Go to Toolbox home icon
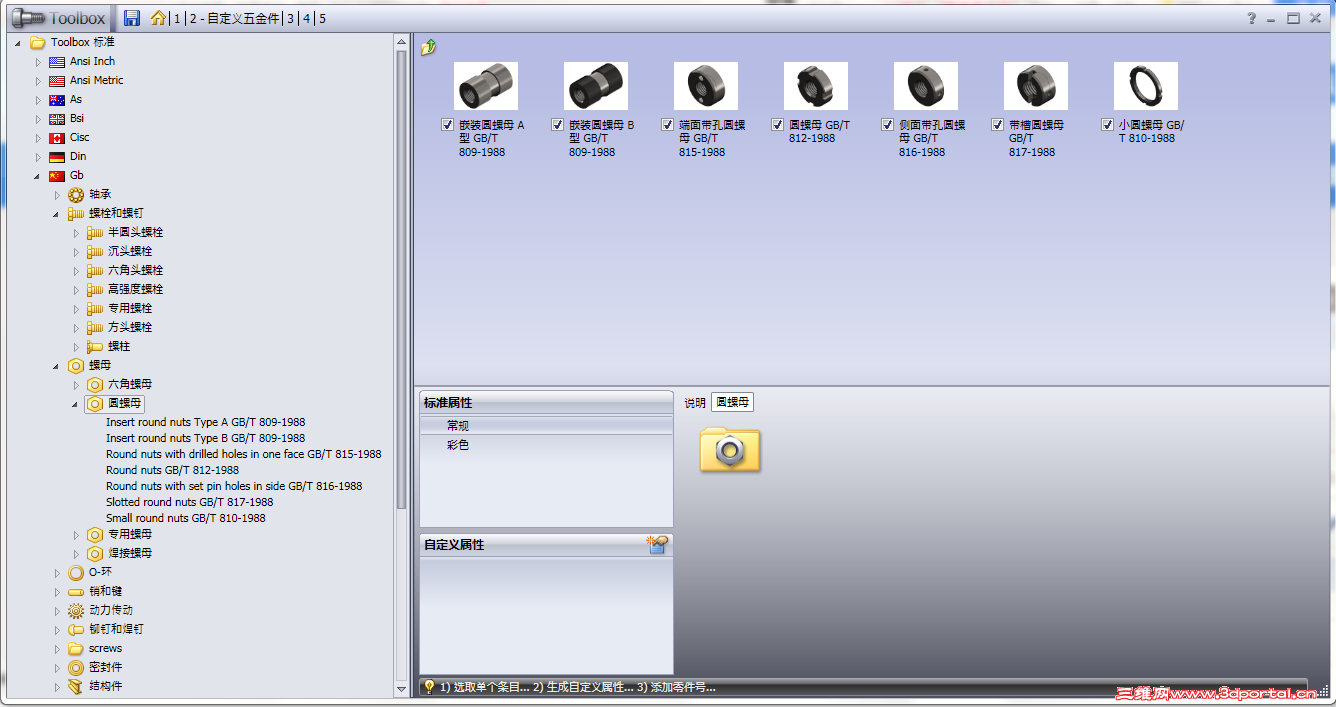The height and width of the screenshot is (707, 1336). [x=158, y=18]
